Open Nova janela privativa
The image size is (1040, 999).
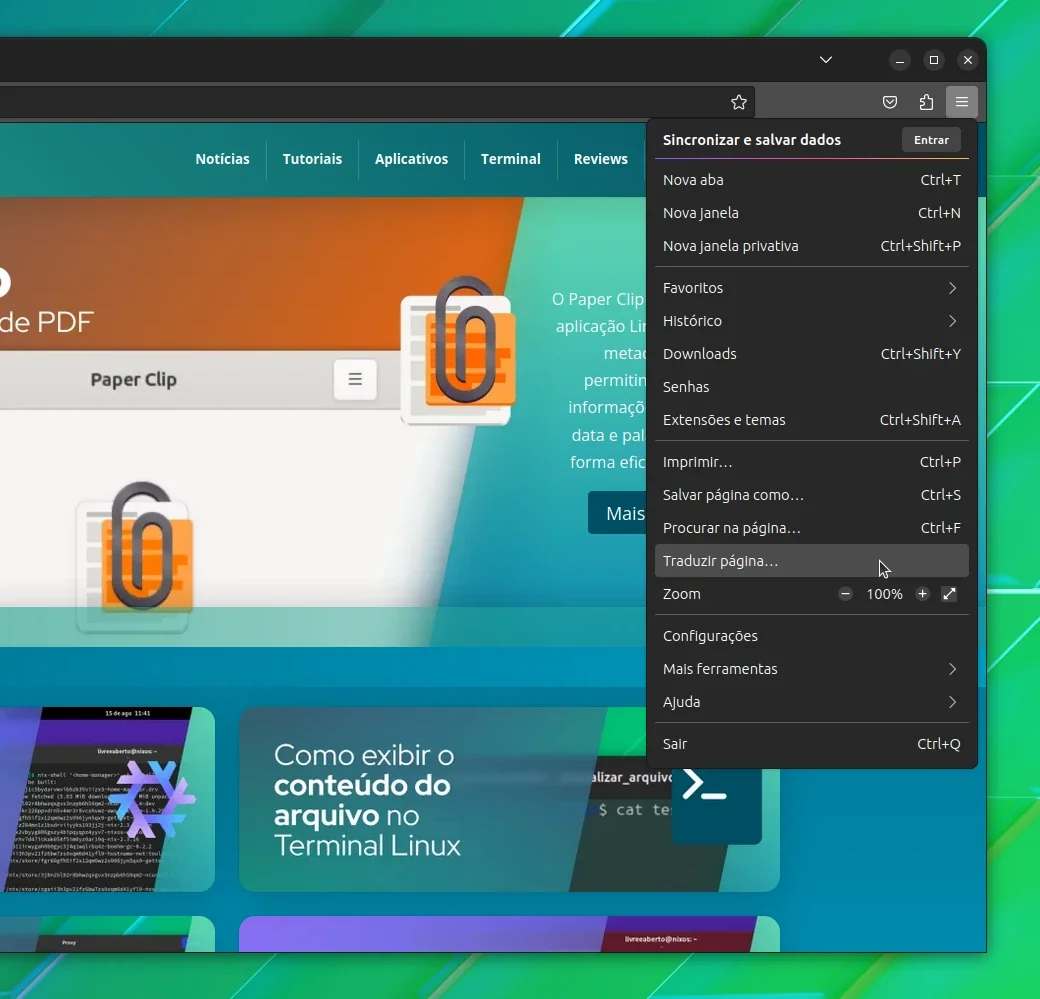tap(811, 246)
